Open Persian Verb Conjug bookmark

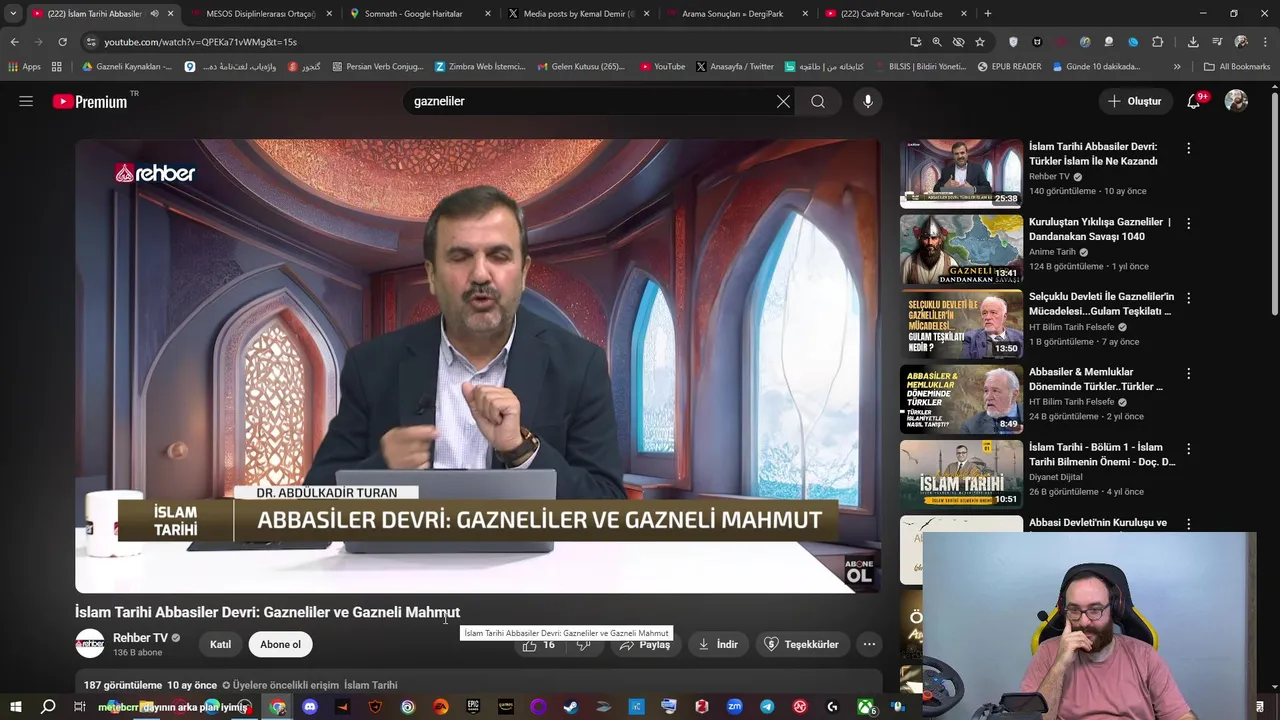click(x=376, y=67)
